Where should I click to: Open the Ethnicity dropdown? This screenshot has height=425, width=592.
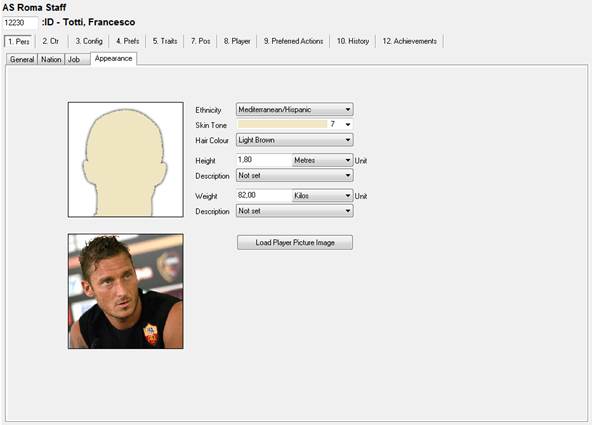point(294,109)
